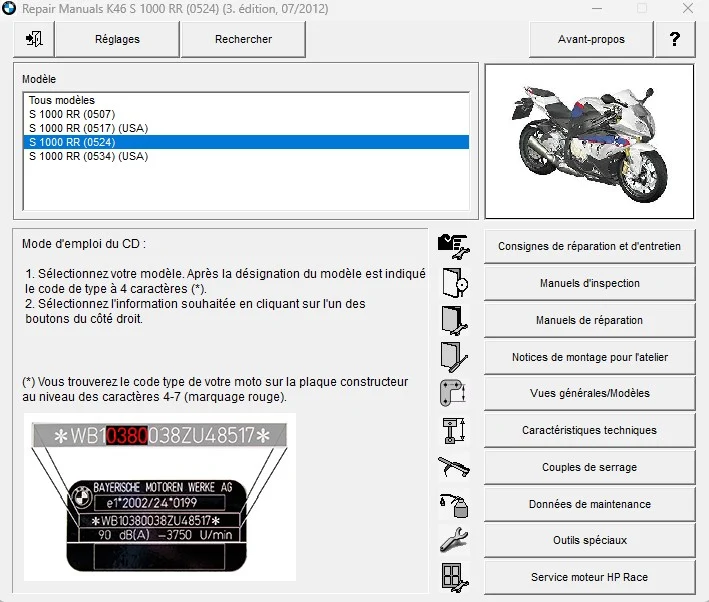Click the workshop assembly notice icon

454,357
